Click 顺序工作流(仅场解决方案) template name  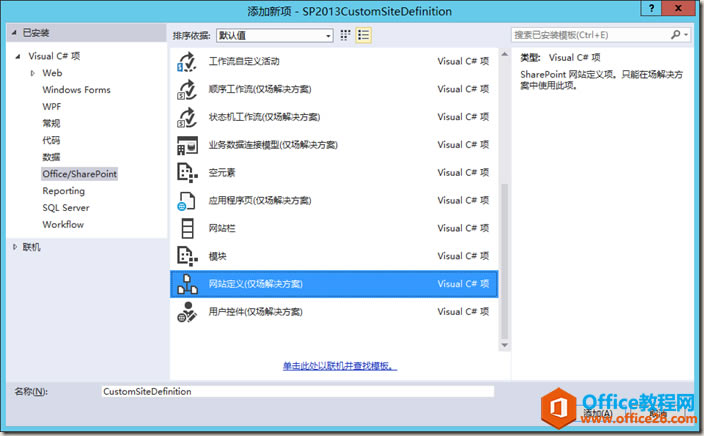click(x=260, y=89)
